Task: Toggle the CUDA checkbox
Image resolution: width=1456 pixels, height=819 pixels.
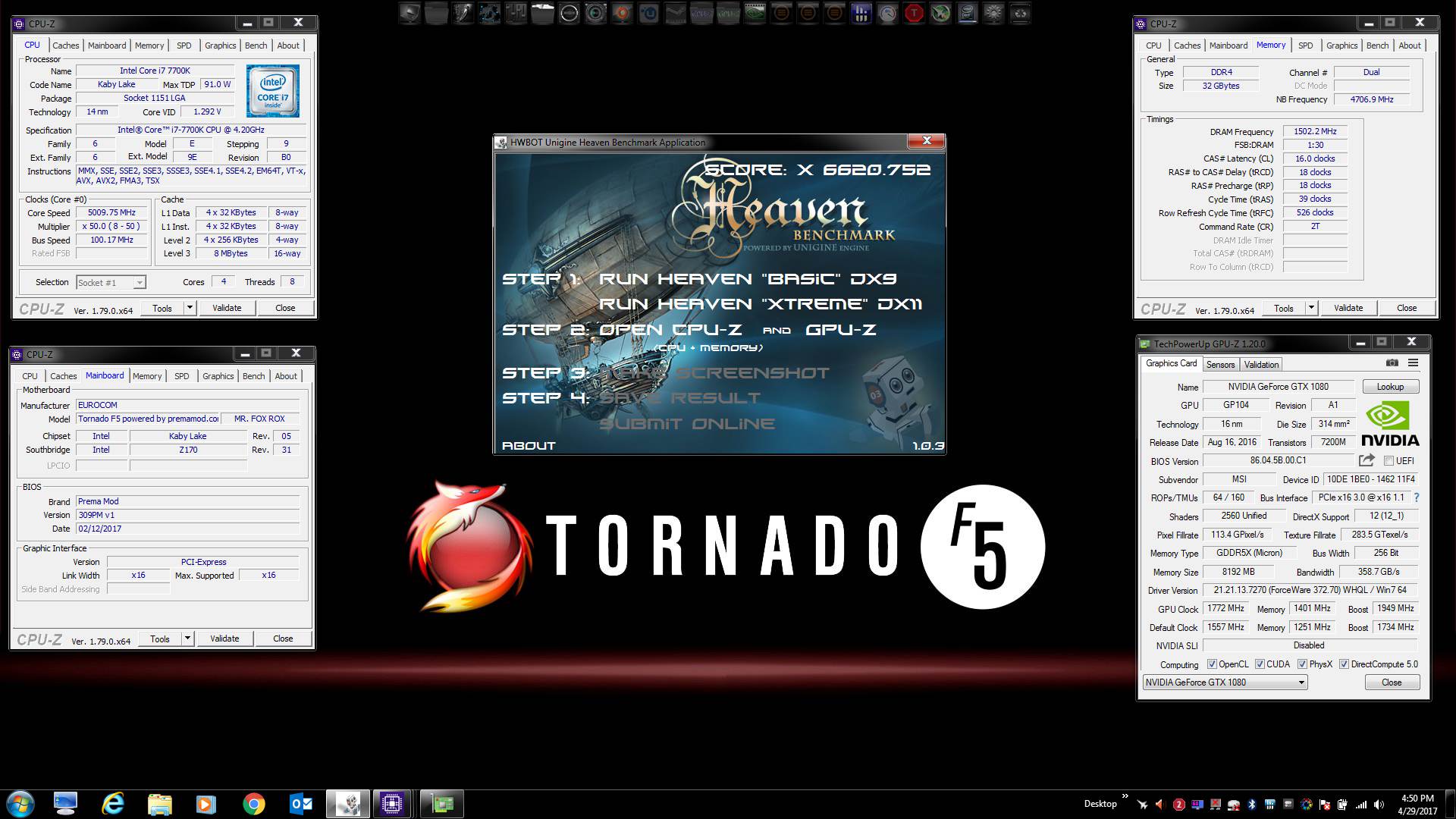Action: [1260, 664]
